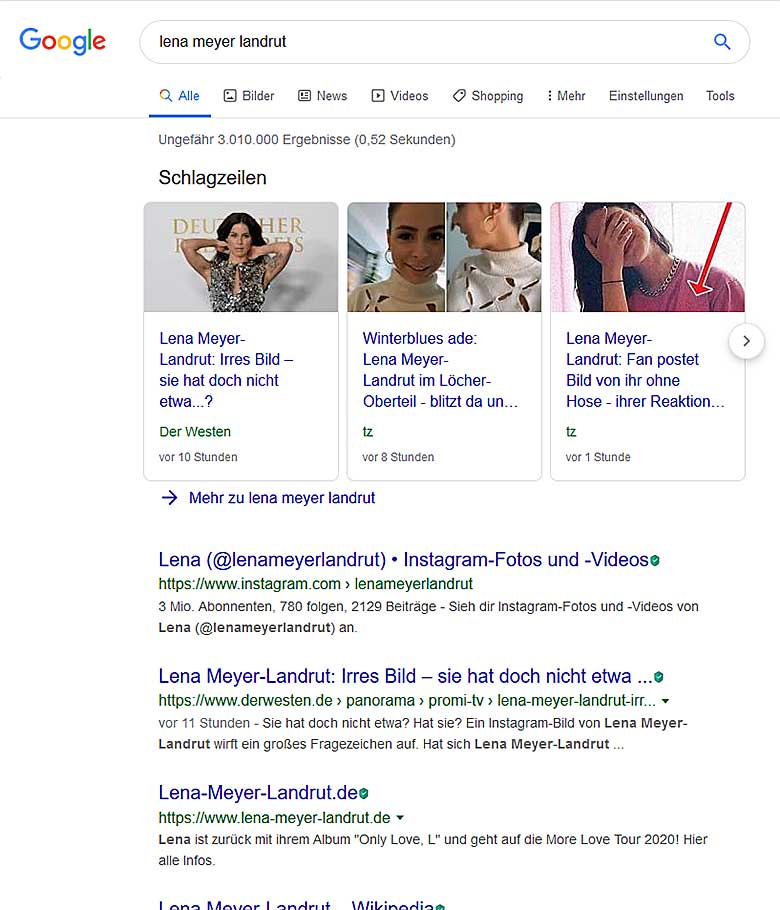Open headline Irres Bild from Der Westen
Image resolution: width=780 pixels, height=910 pixels.
226,370
